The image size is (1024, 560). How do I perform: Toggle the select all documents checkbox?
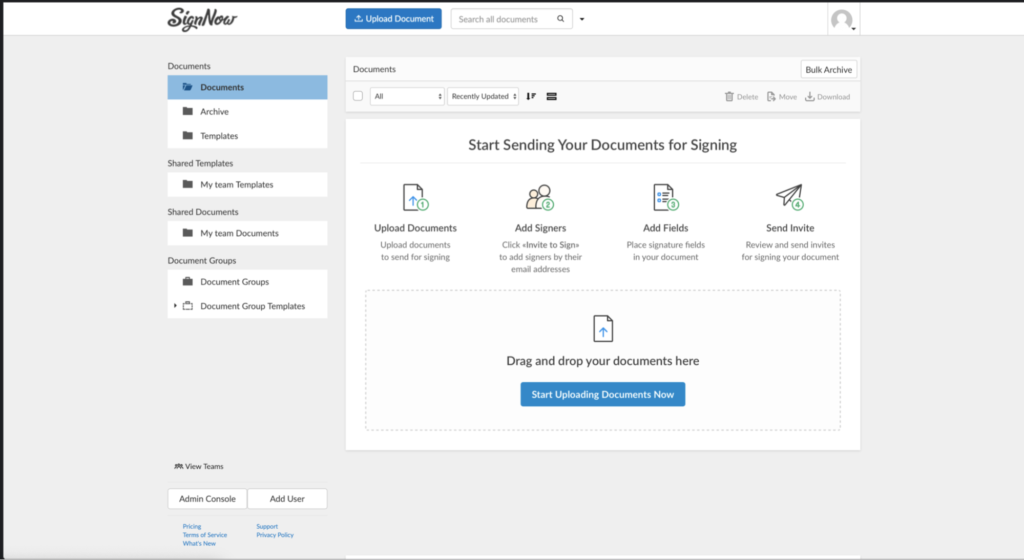358,96
